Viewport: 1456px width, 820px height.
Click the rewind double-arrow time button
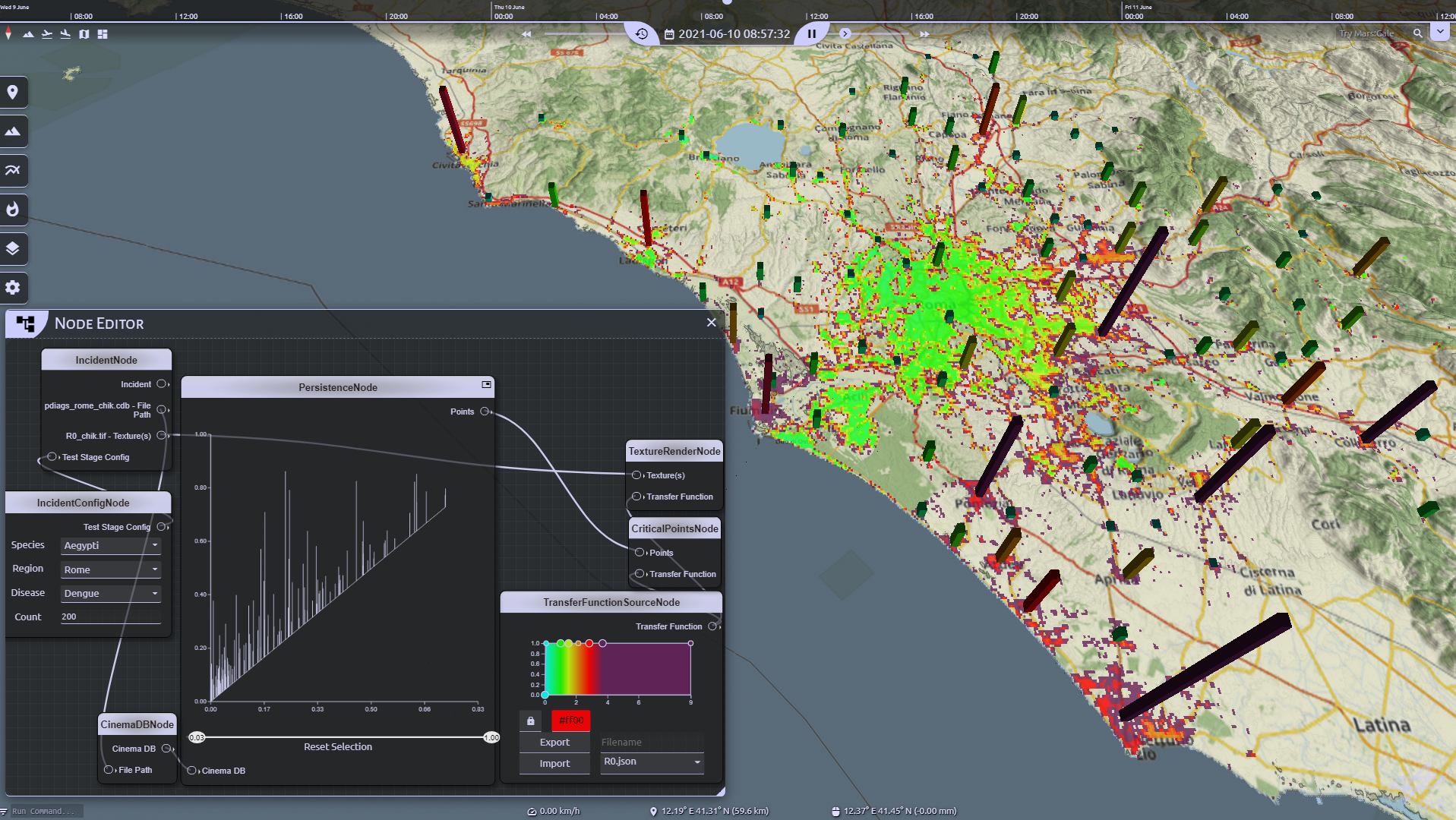click(526, 34)
